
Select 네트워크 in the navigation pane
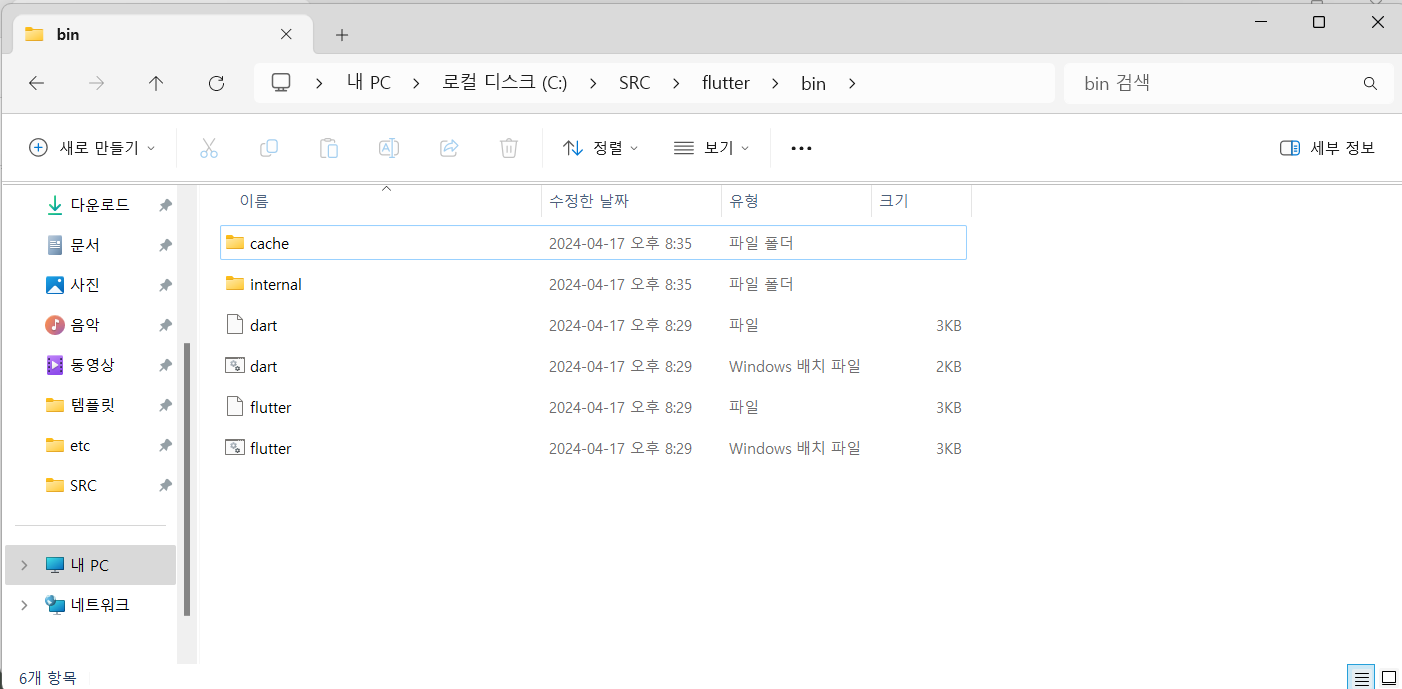[88, 605]
